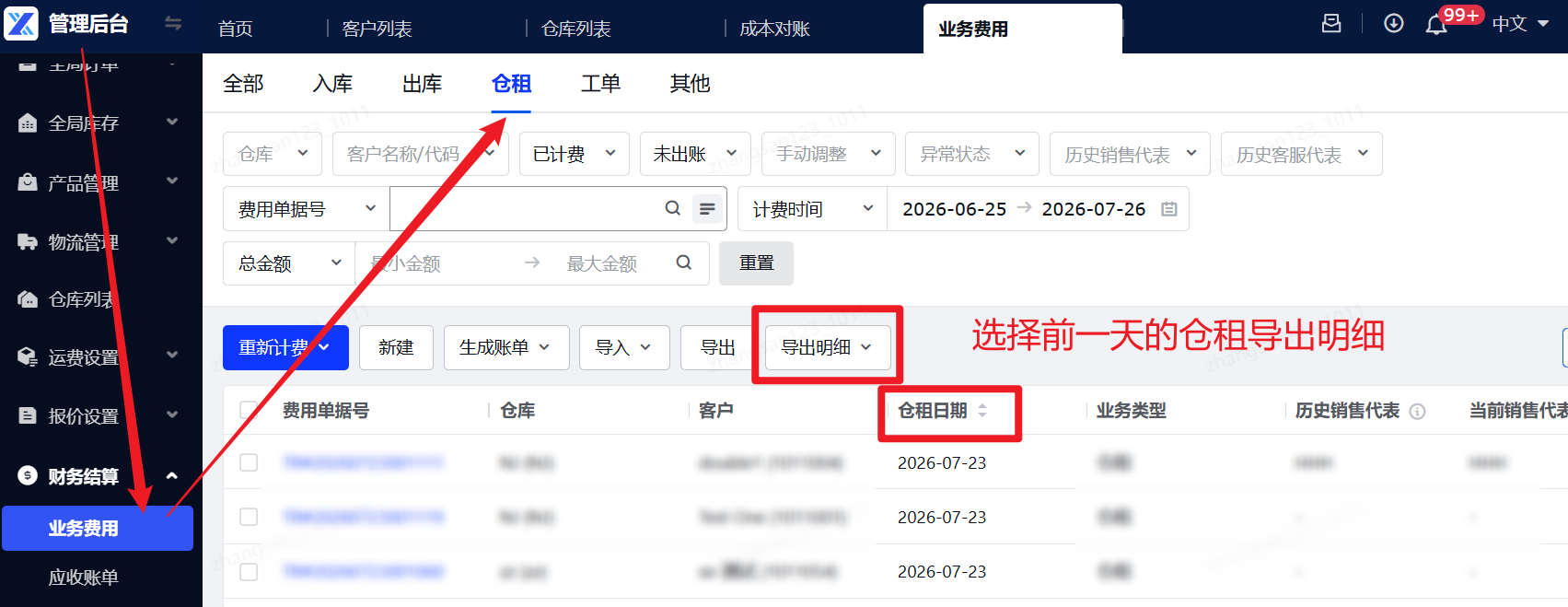Expand the 物流管理 sidebar menu
This screenshot has width=1568, height=607.
click(172, 240)
